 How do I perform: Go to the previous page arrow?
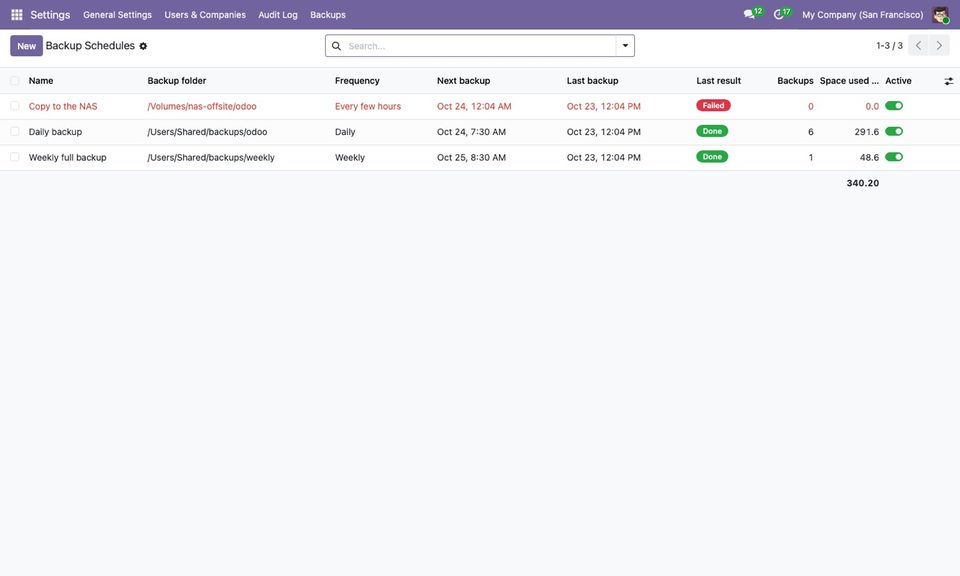[918, 45]
